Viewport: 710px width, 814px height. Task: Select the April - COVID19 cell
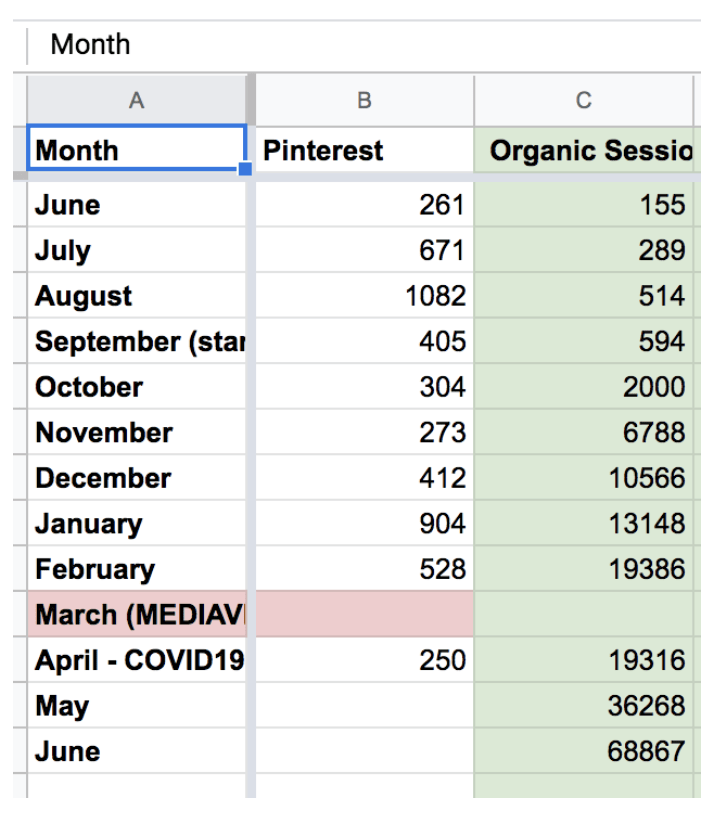(136, 660)
